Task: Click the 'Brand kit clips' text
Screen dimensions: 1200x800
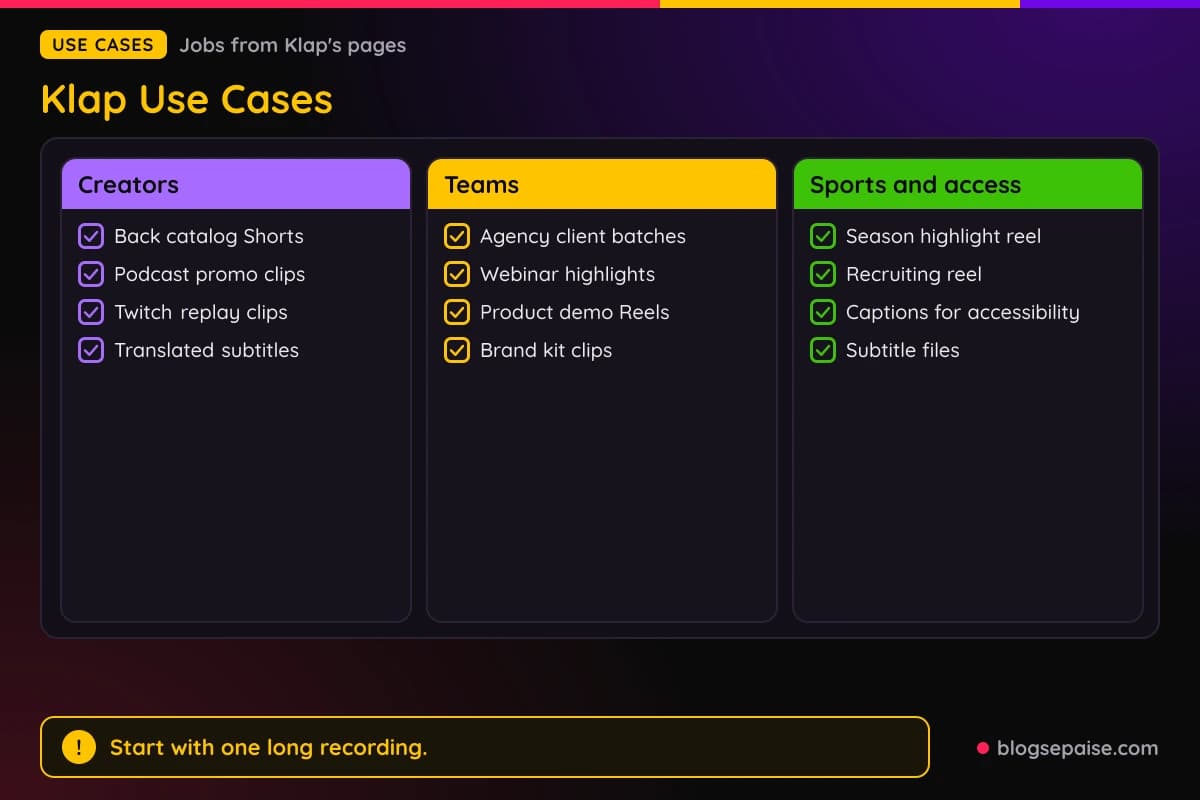Action: (x=546, y=351)
